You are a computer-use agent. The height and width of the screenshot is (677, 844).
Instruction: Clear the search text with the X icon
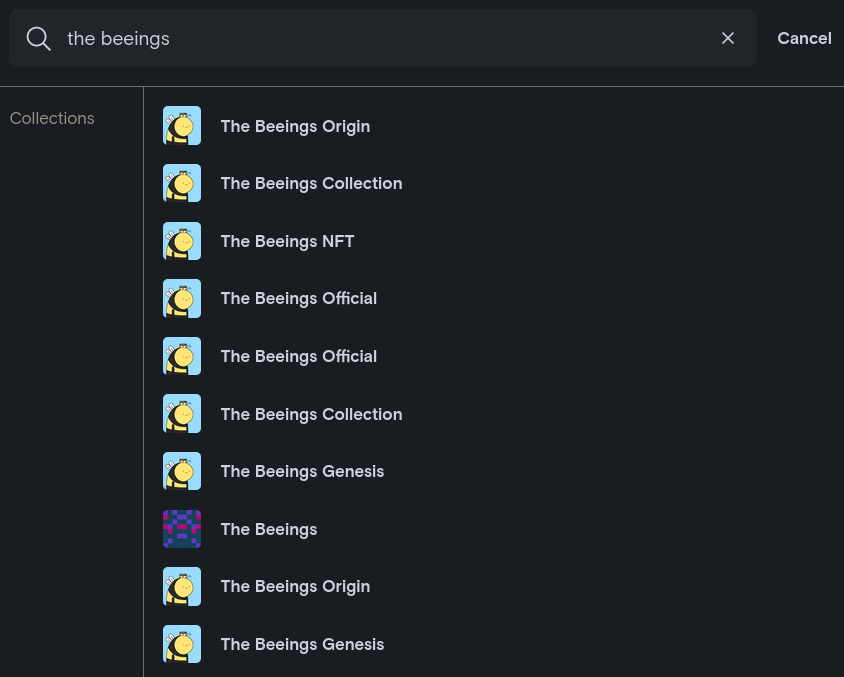[728, 38]
